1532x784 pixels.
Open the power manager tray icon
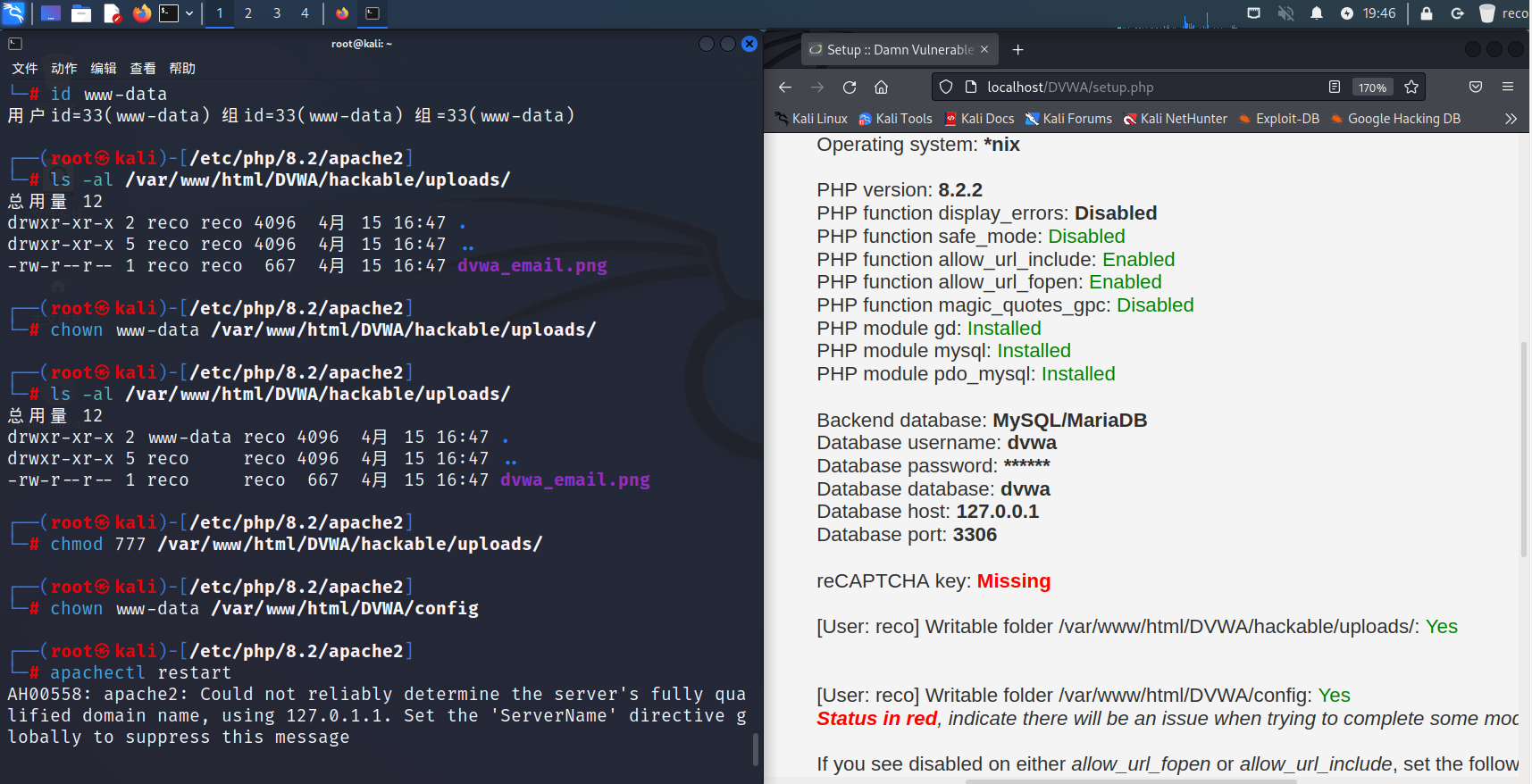tap(1347, 13)
